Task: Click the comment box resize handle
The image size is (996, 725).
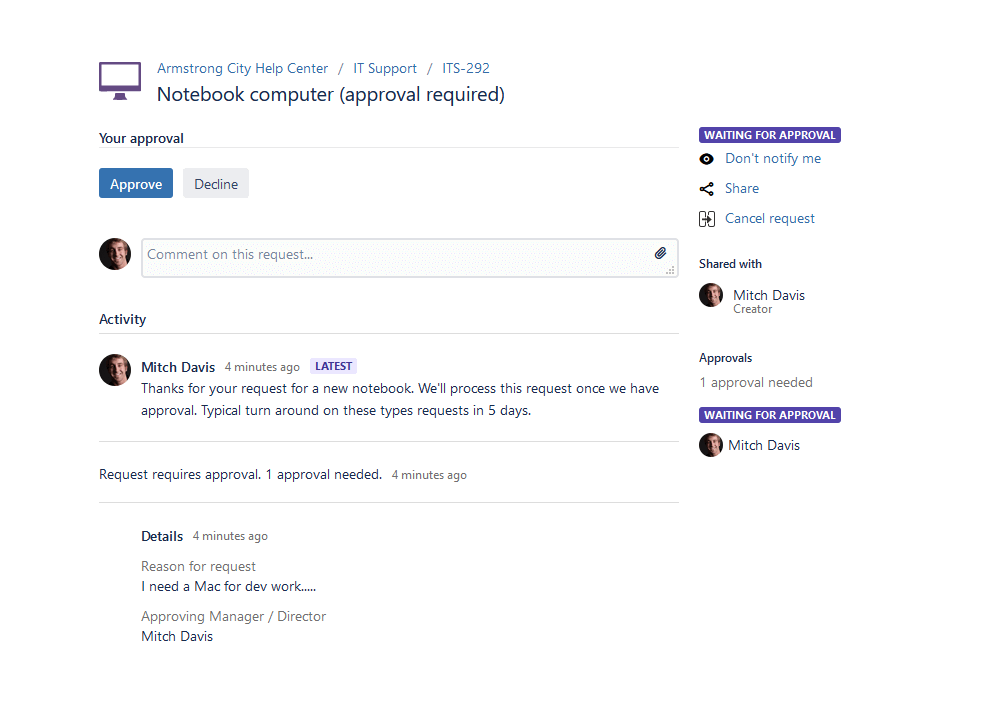Action: (x=670, y=270)
